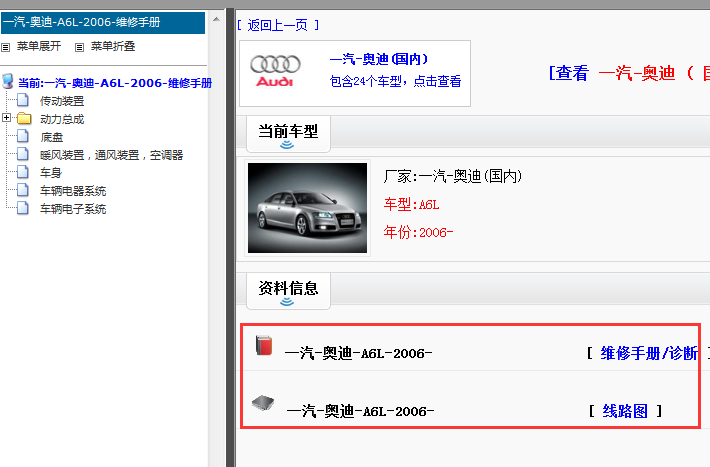Open the 车辆电子系统 tree item
The height and width of the screenshot is (467, 710).
tap(73, 209)
